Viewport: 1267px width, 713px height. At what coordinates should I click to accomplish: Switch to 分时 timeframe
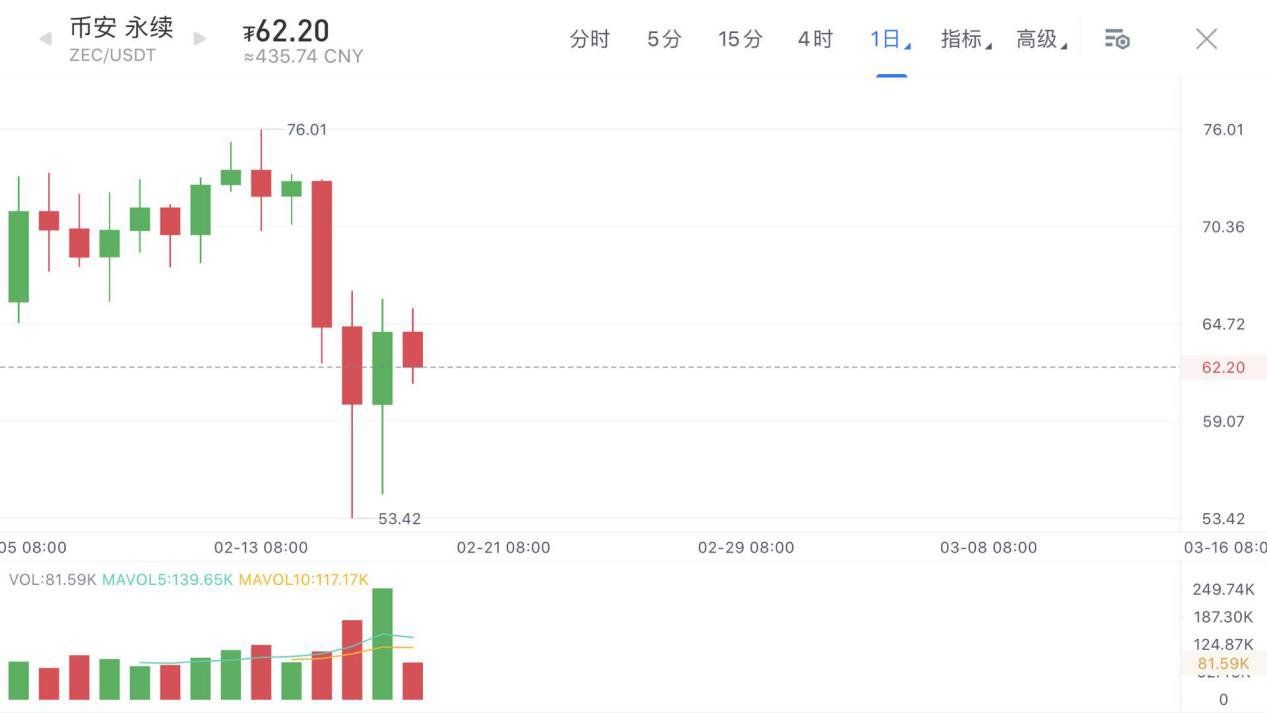[x=589, y=39]
